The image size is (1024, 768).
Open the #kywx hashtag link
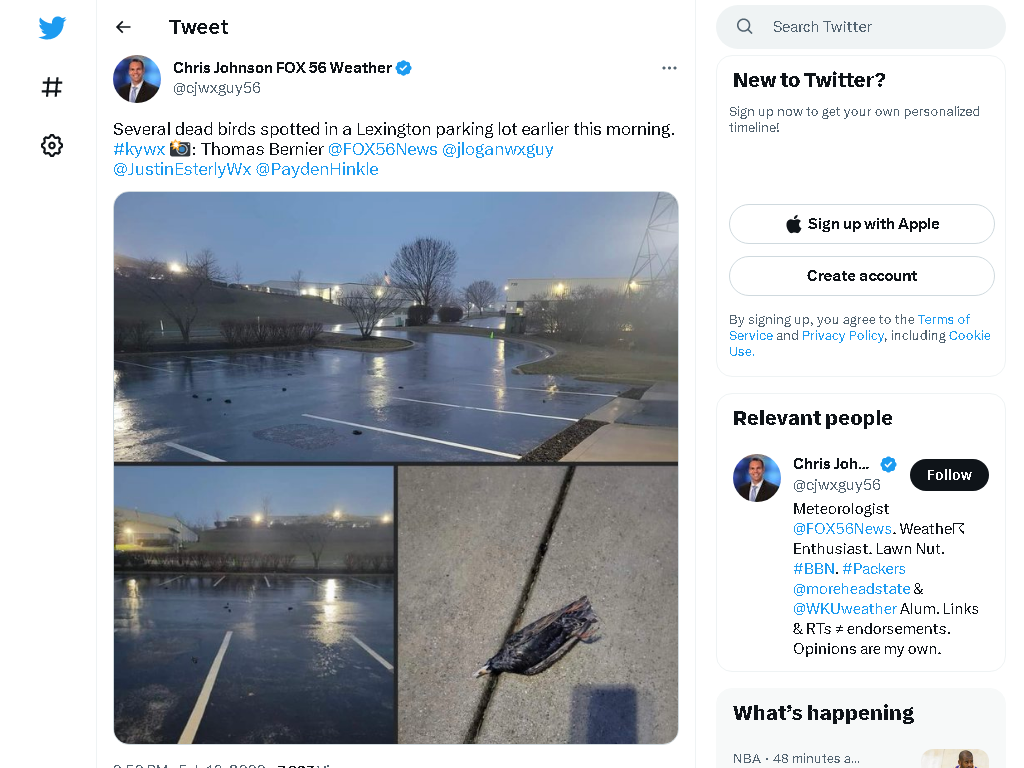tap(139, 149)
